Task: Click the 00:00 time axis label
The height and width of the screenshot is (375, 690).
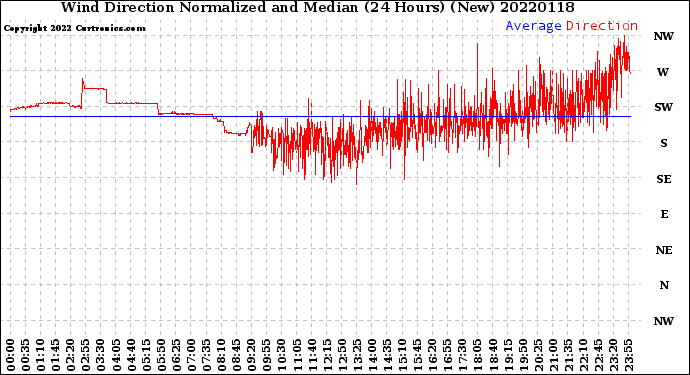Action: [11, 355]
